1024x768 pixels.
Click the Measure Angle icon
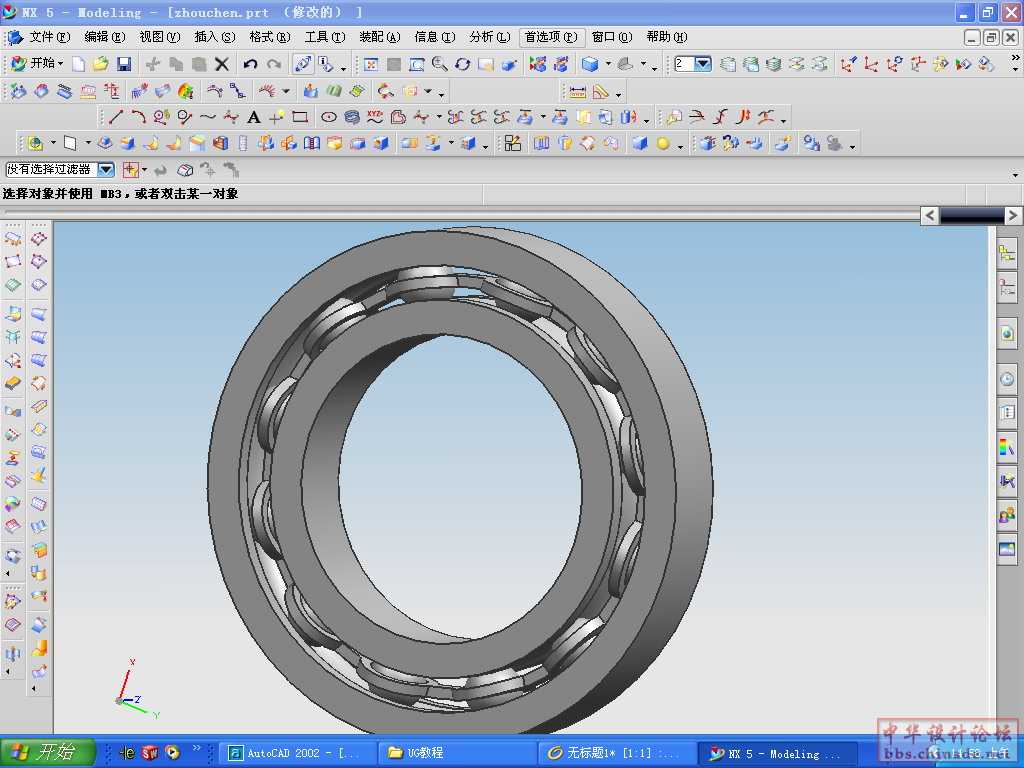tap(601, 92)
